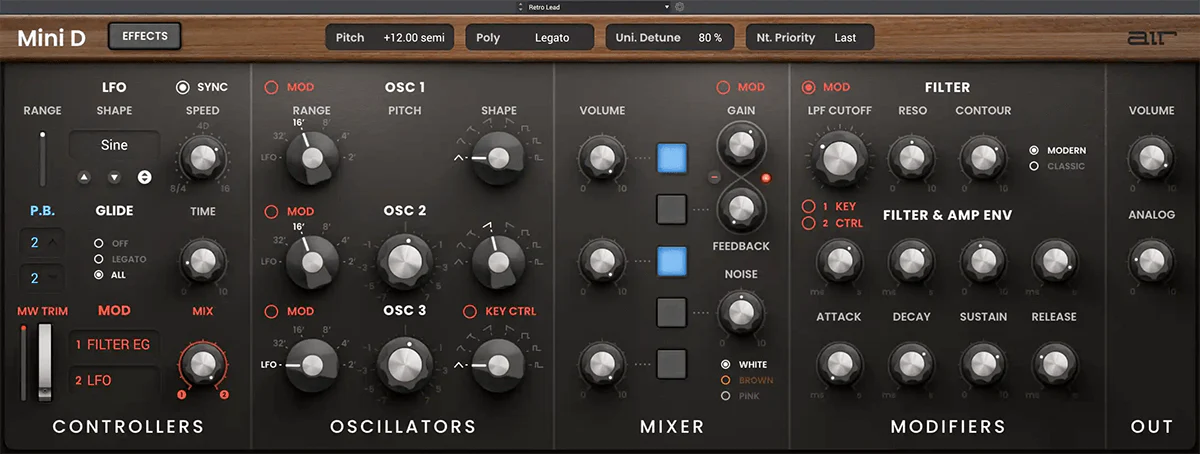Viewport: 1200px width, 454px height.
Task: Toggle LFO Sync
Action: click(x=183, y=87)
